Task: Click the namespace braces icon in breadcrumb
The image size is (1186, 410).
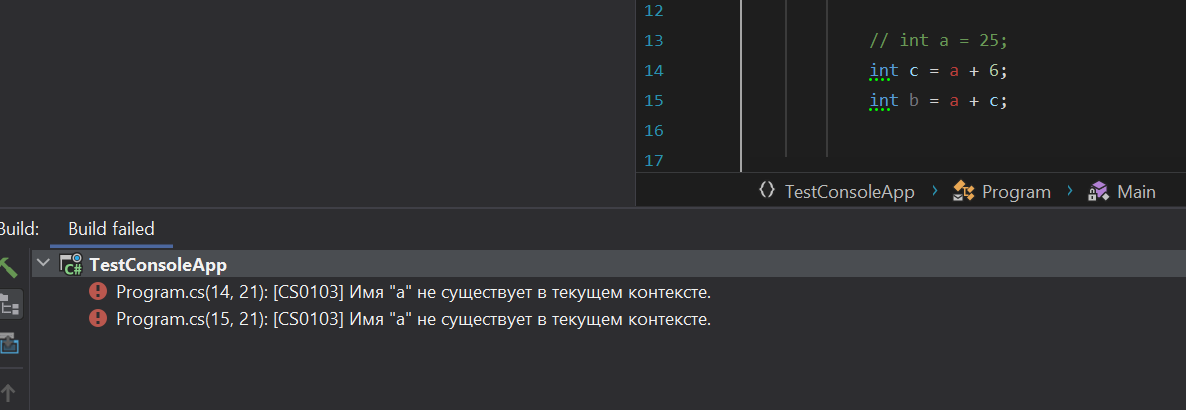Action: tap(767, 191)
